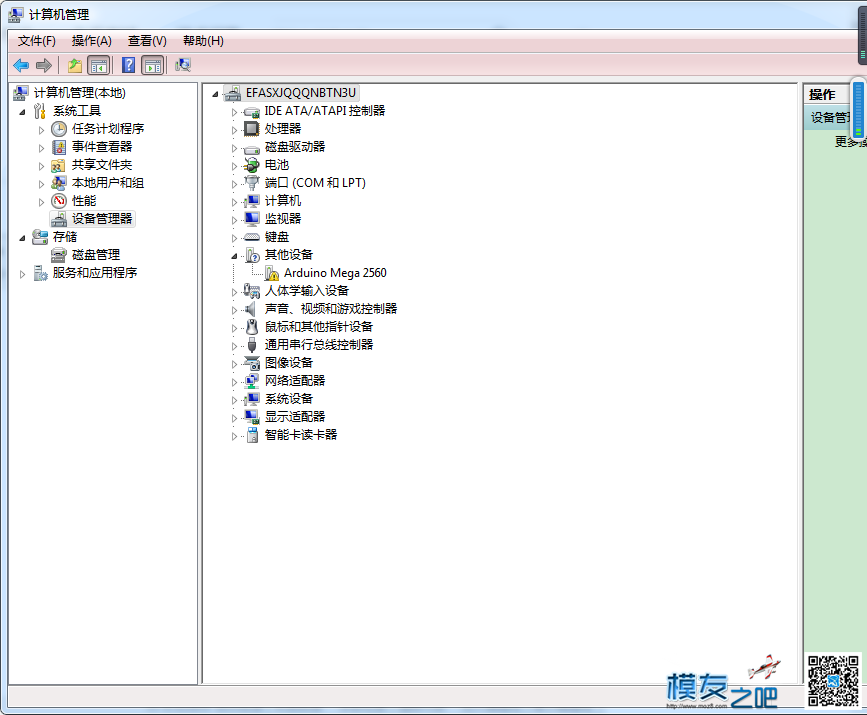Screen dimensions: 867x715
Task: Click the 图像设备 camera icon
Action: pos(252,363)
